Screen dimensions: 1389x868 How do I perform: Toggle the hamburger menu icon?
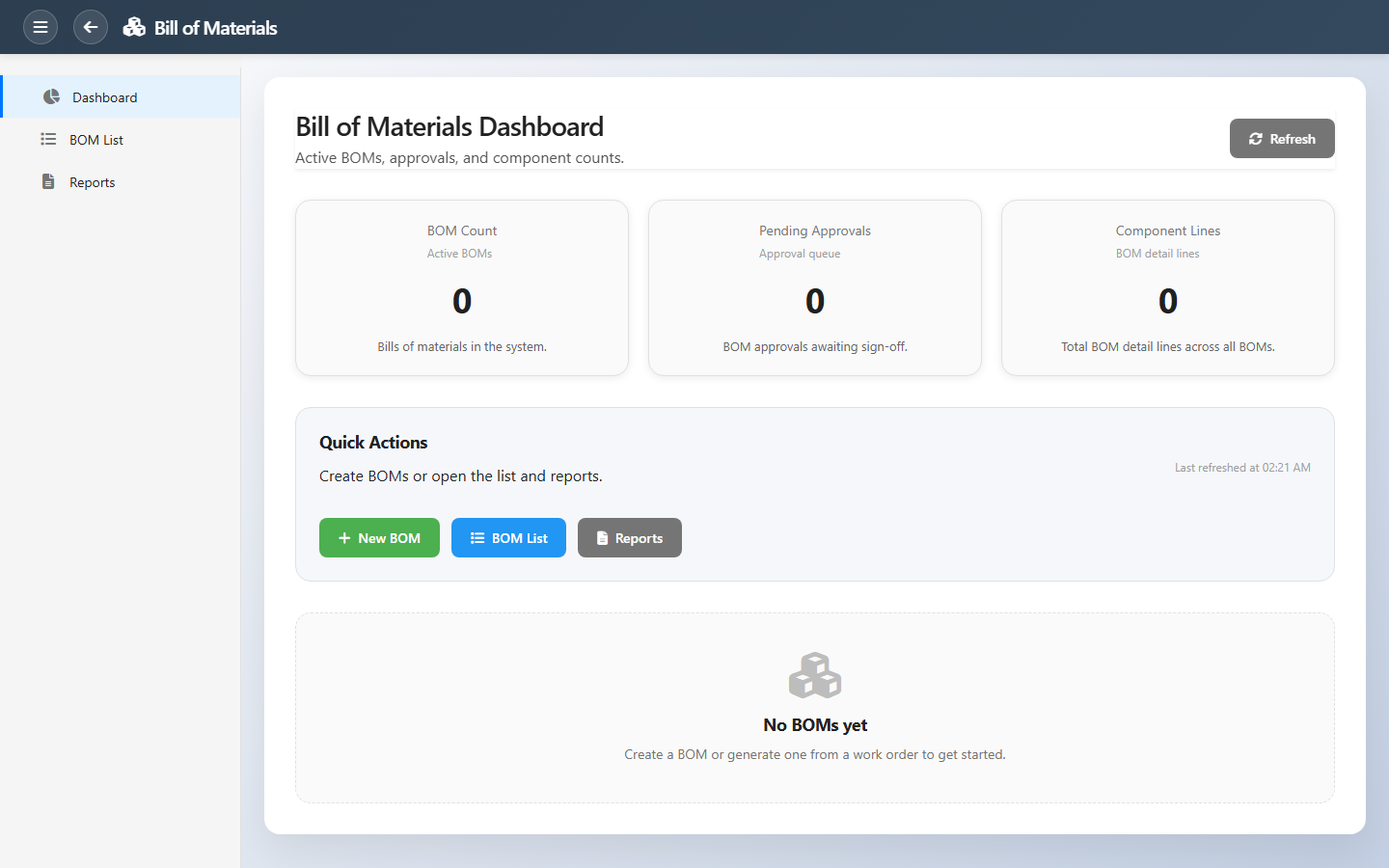[x=41, y=27]
